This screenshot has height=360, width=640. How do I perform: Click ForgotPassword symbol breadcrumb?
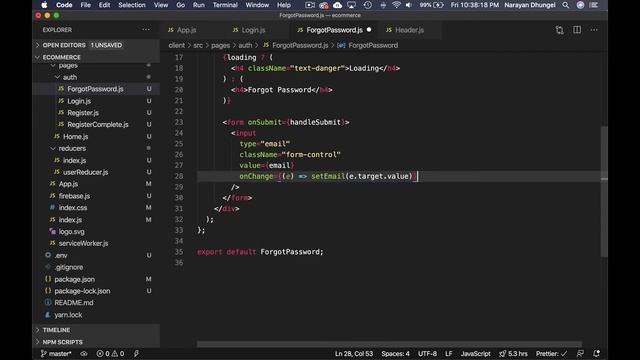[x=368, y=45]
